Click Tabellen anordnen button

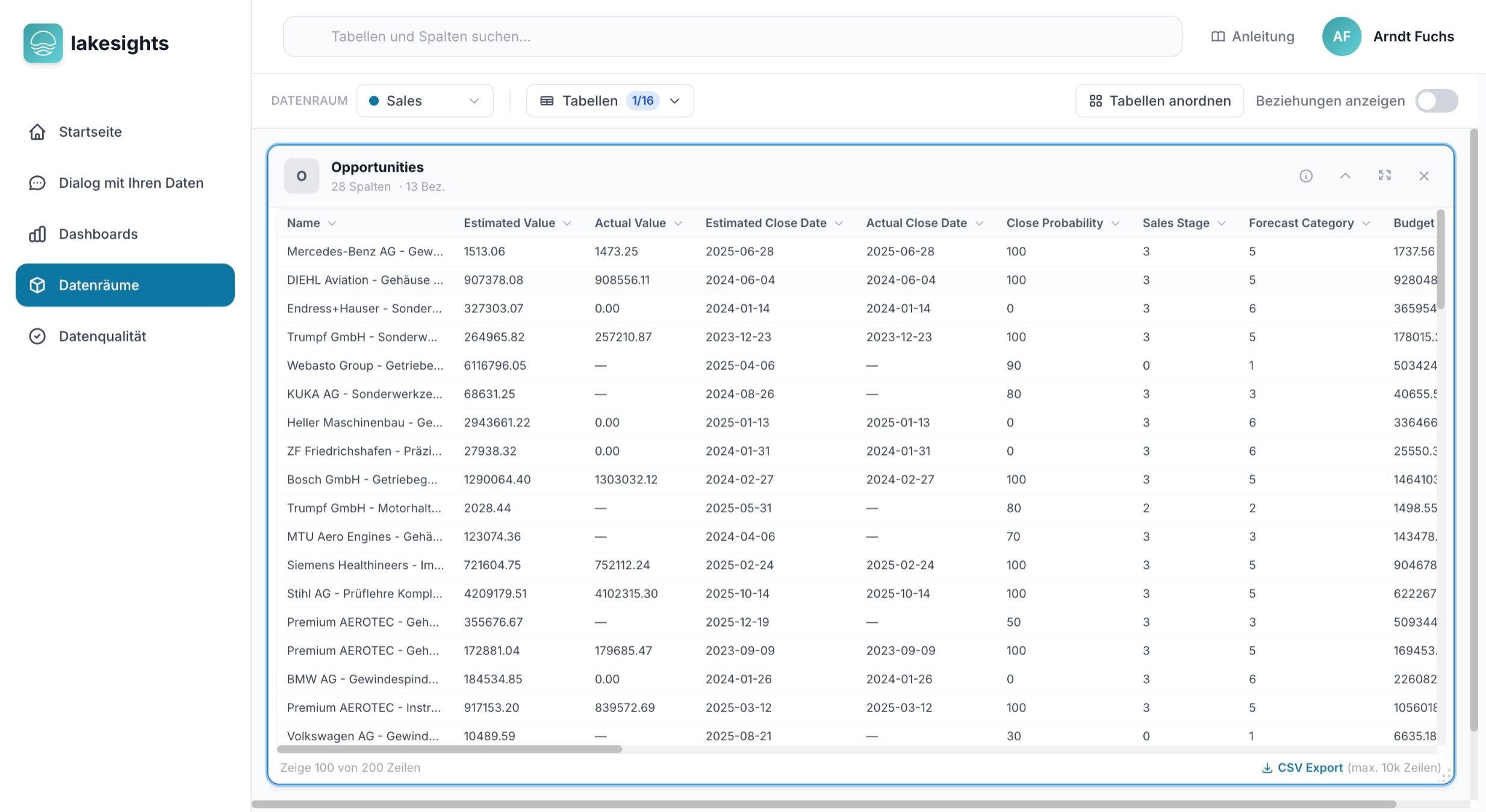(x=1159, y=101)
